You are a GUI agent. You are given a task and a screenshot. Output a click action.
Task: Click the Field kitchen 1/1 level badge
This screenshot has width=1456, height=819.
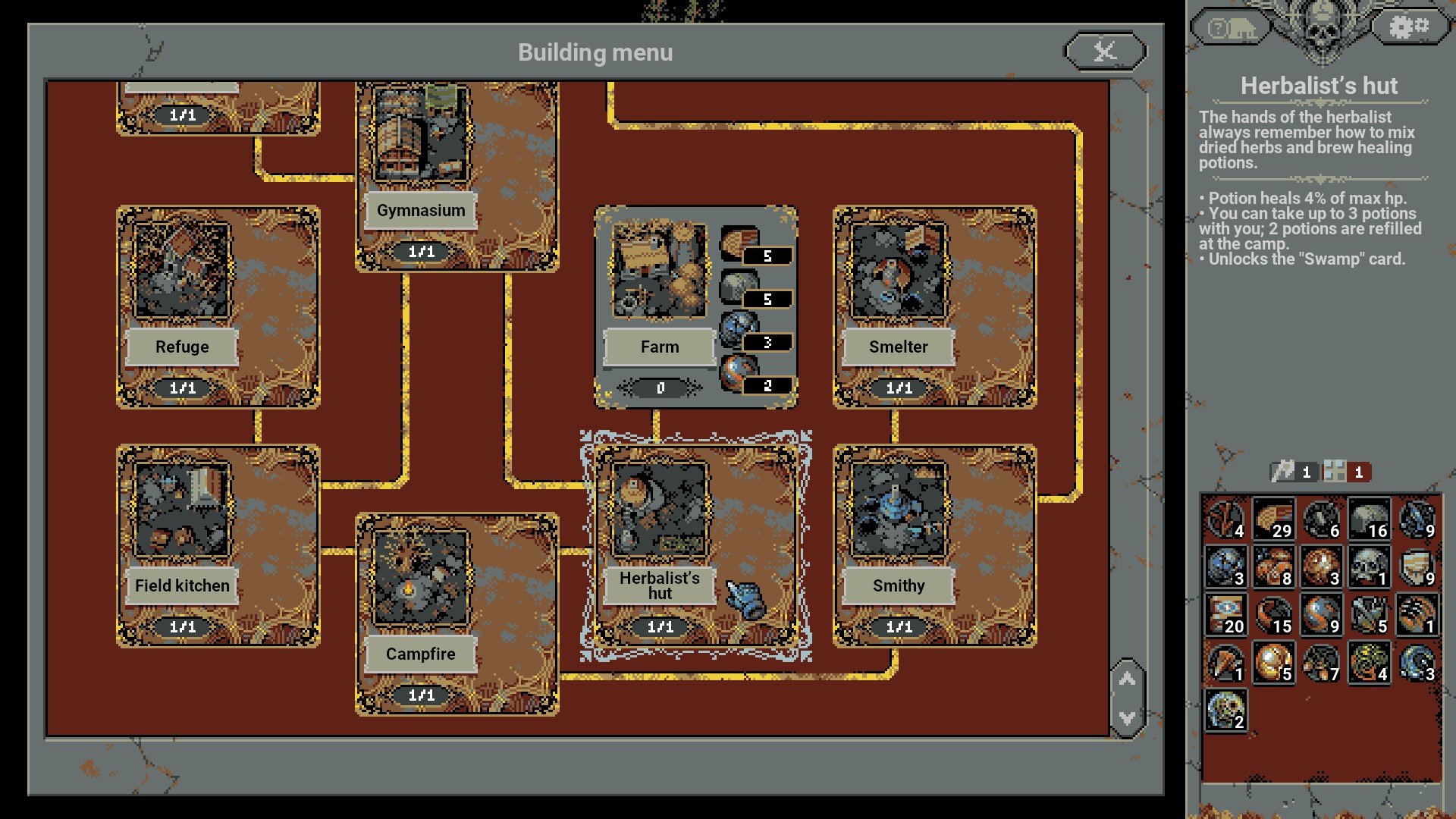pyautogui.click(x=183, y=627)
